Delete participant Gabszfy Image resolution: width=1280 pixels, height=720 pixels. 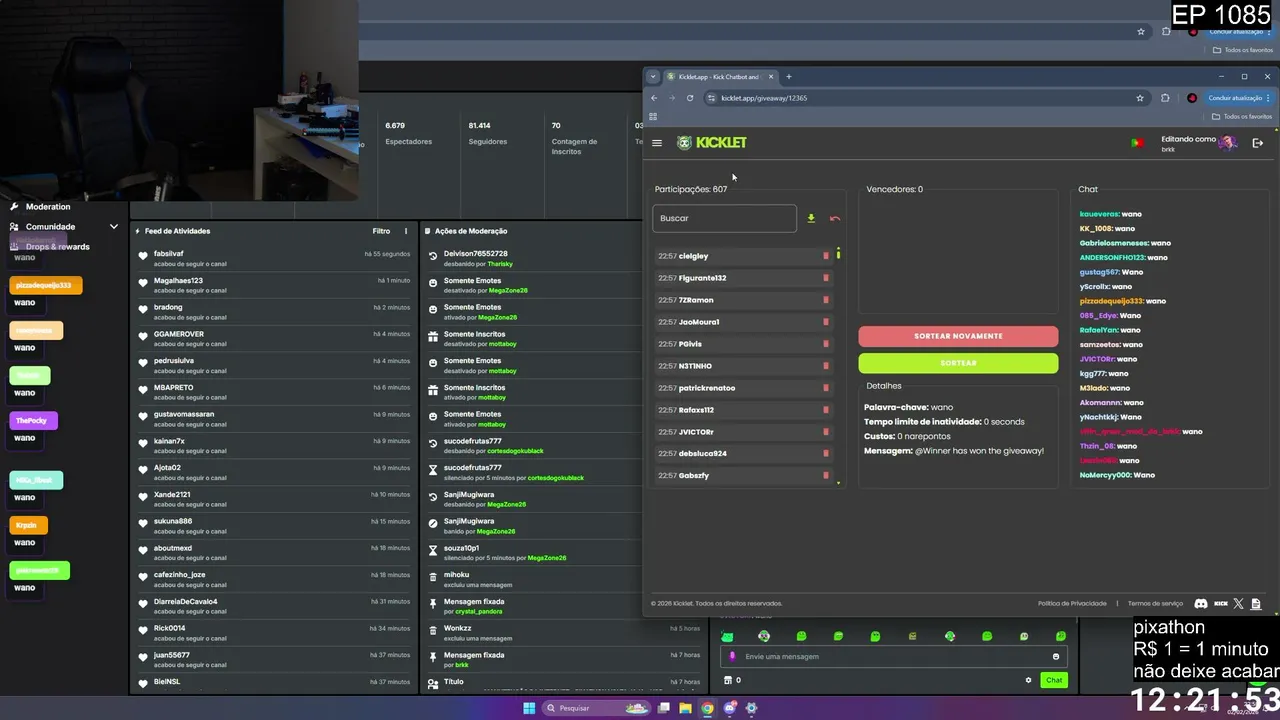point(826,475)
